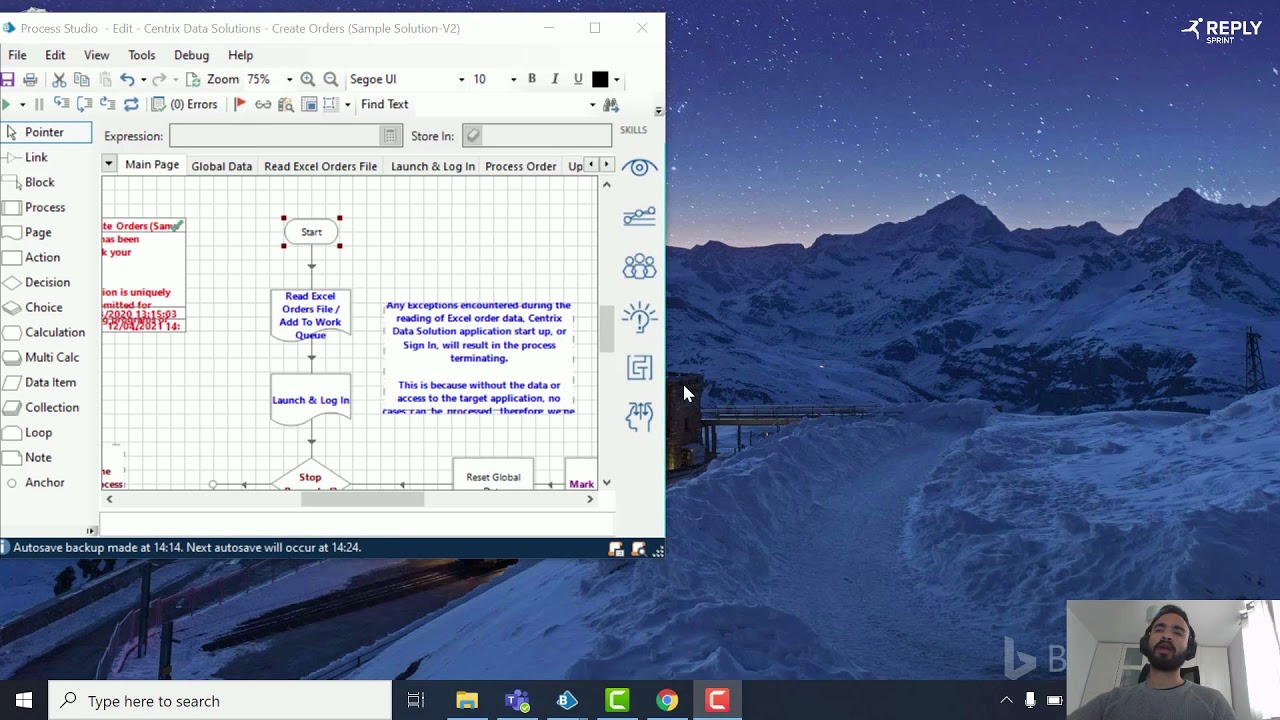Select the Anchor stage tool
Viewport: 1280px width, 720px height.
point(45,482)
